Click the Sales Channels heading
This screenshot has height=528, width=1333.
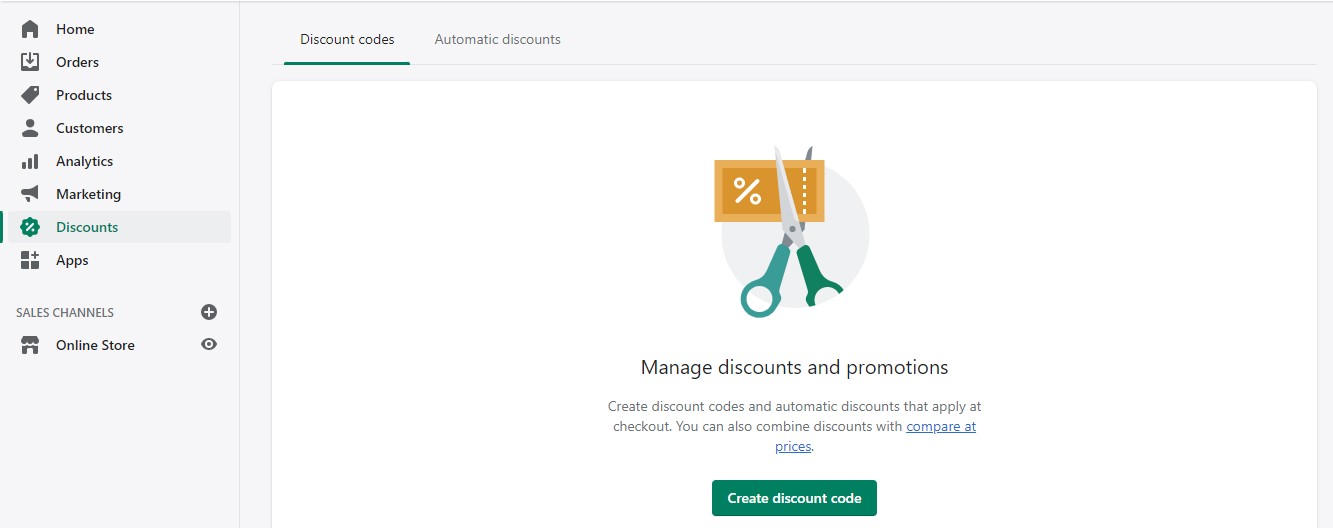(x=65, y=313)
